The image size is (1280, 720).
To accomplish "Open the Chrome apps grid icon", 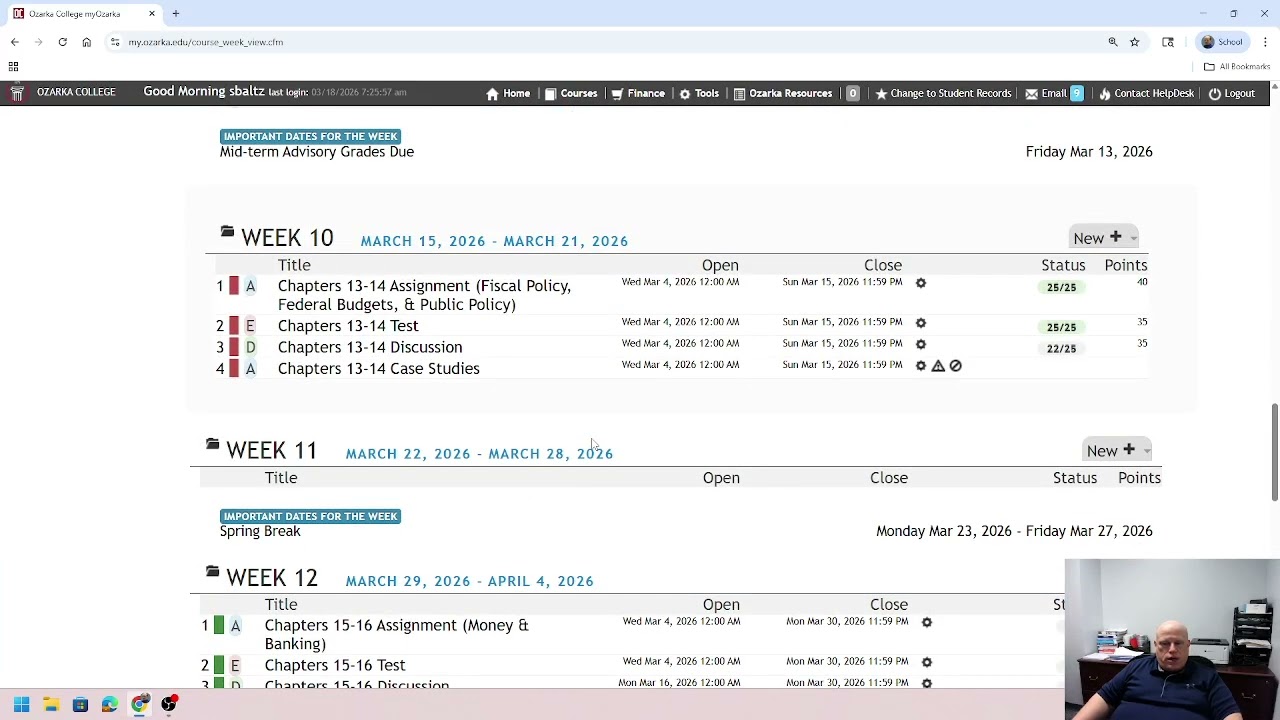I will coord(14,67).
